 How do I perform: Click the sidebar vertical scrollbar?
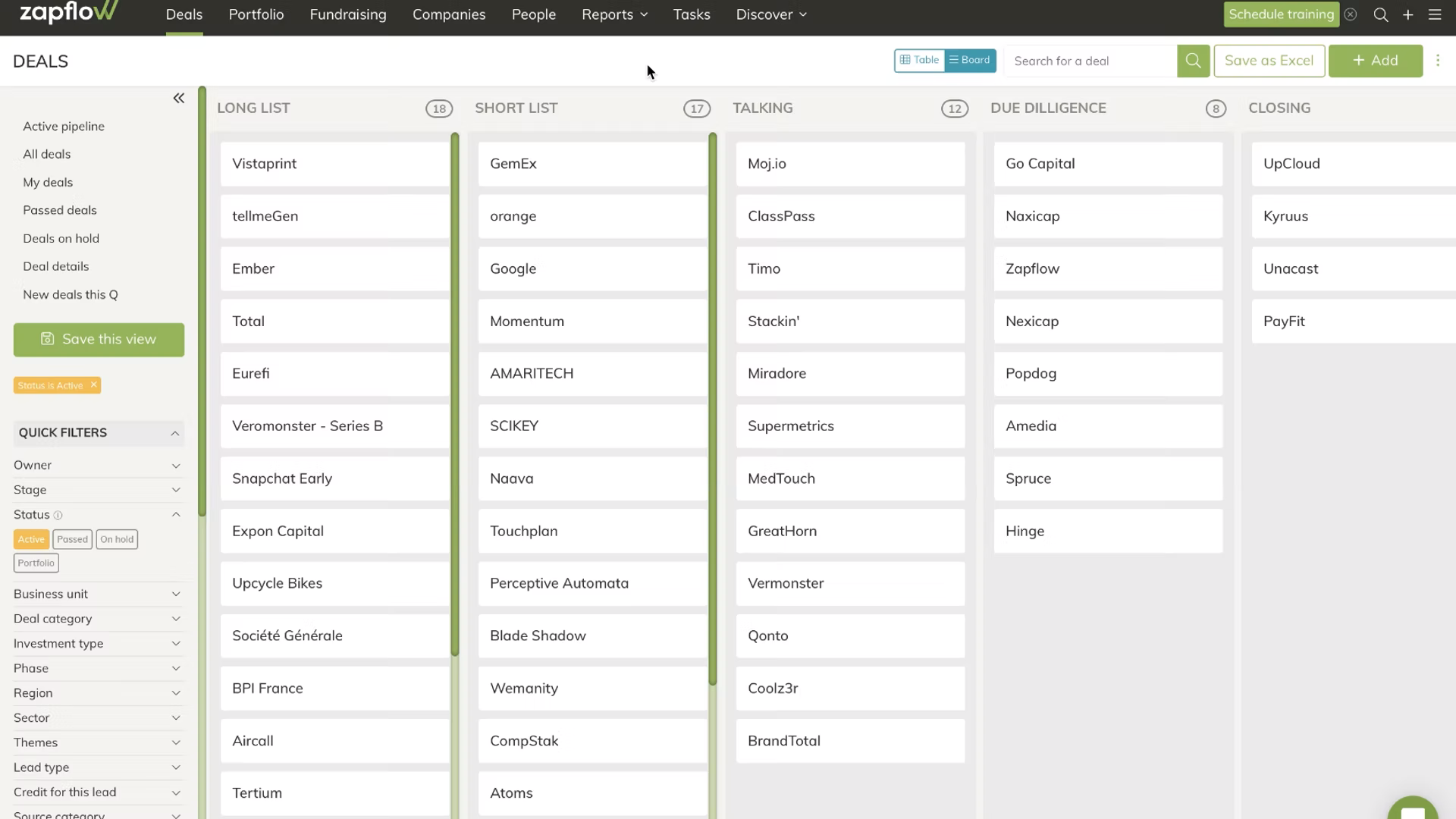click(x=202, y=301)
